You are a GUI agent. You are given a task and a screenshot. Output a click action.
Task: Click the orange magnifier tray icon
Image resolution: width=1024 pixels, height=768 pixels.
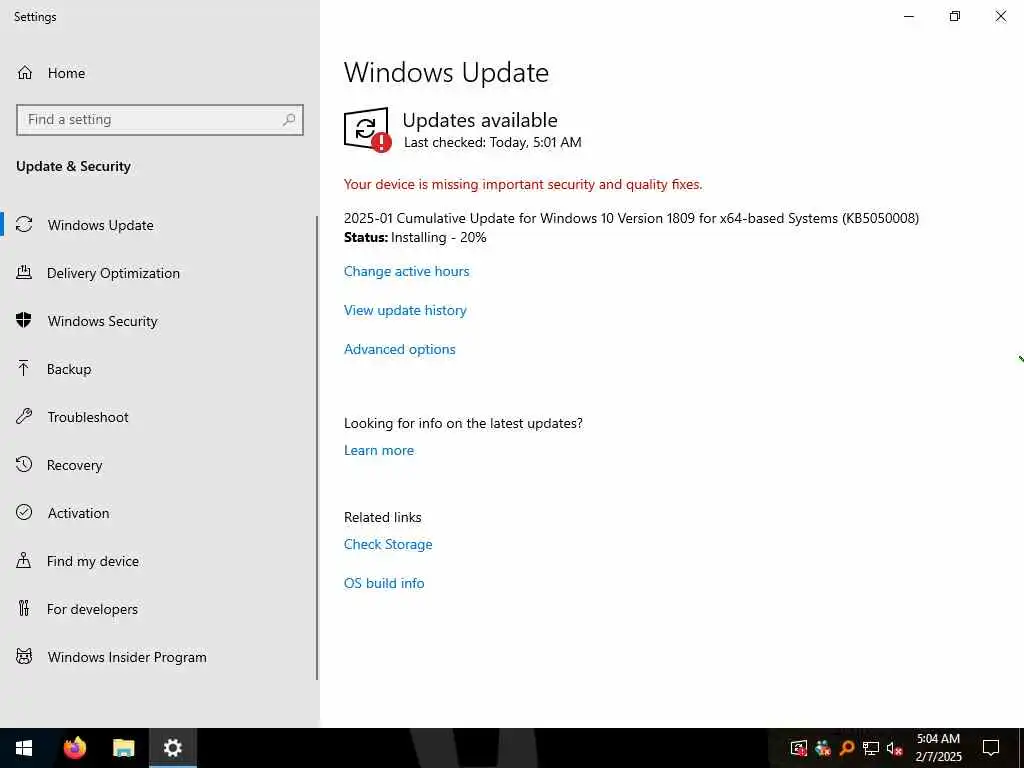point(847,748)
